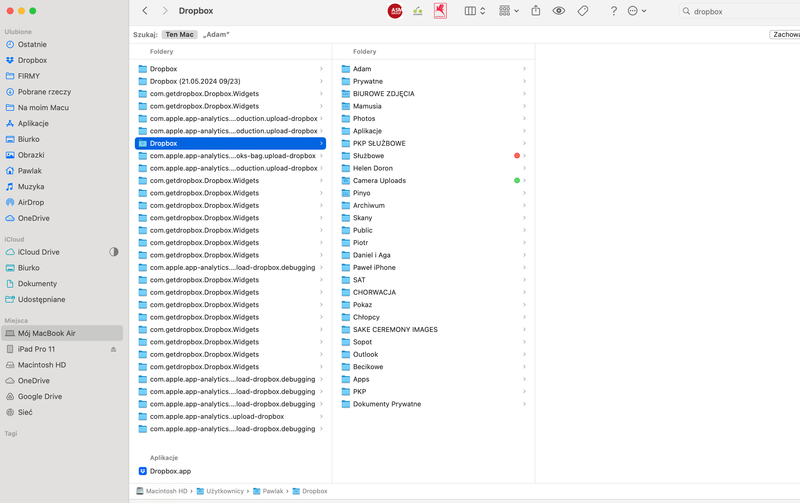The width and height of the screenshot is (800, 503).
Task: Click the Share icon in the toolbar
Action: click(x=535, y=11)
